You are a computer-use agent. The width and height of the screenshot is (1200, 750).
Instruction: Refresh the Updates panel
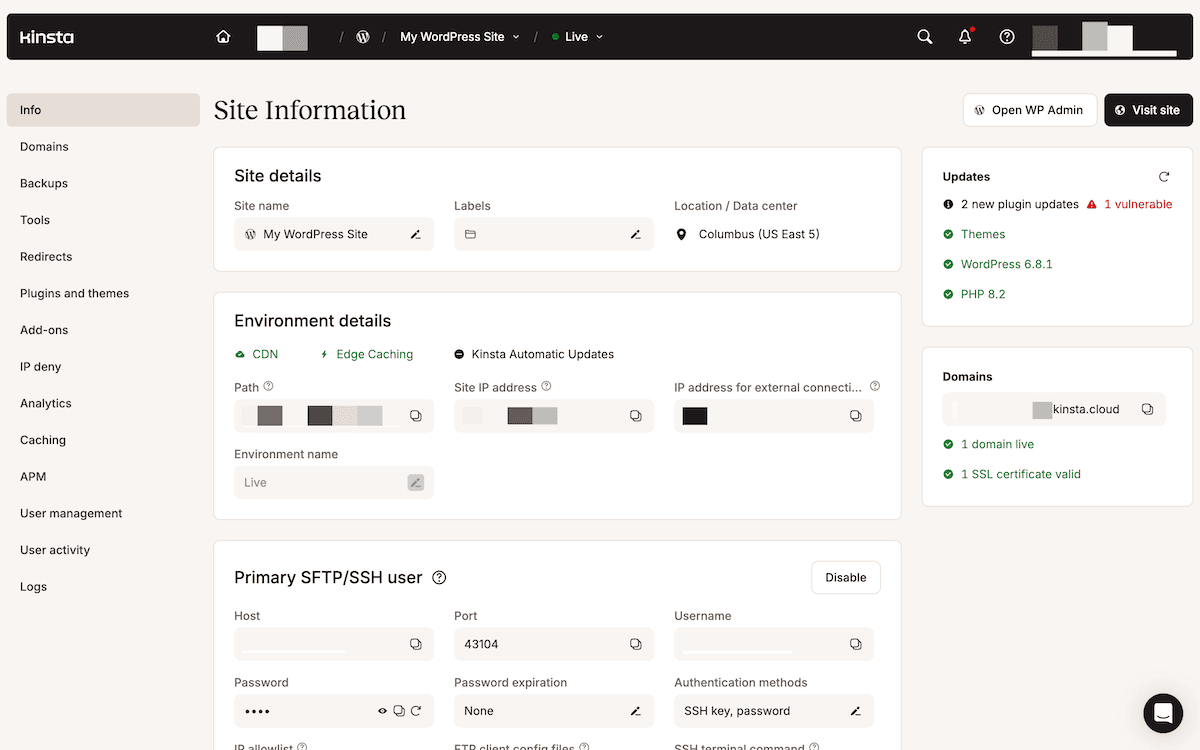1164,177
